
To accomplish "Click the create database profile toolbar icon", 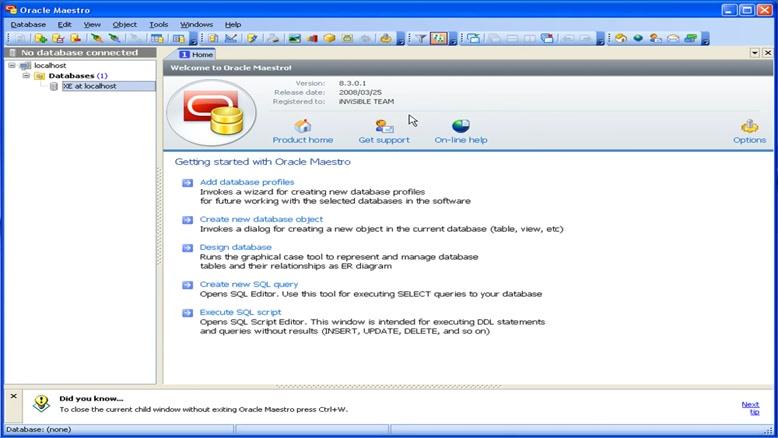I will 41,39.
